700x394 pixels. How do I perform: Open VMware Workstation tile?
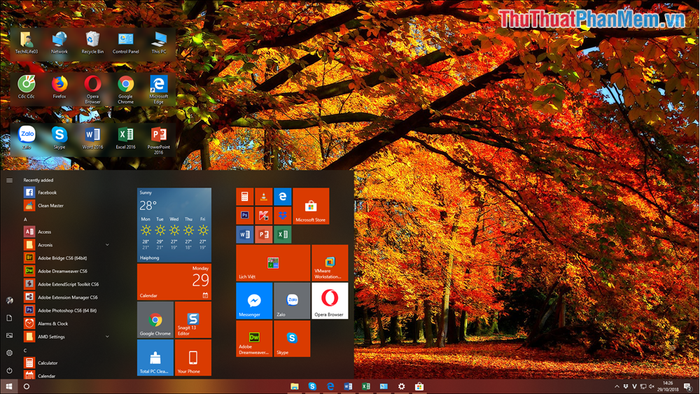click(x=329, y=263)
